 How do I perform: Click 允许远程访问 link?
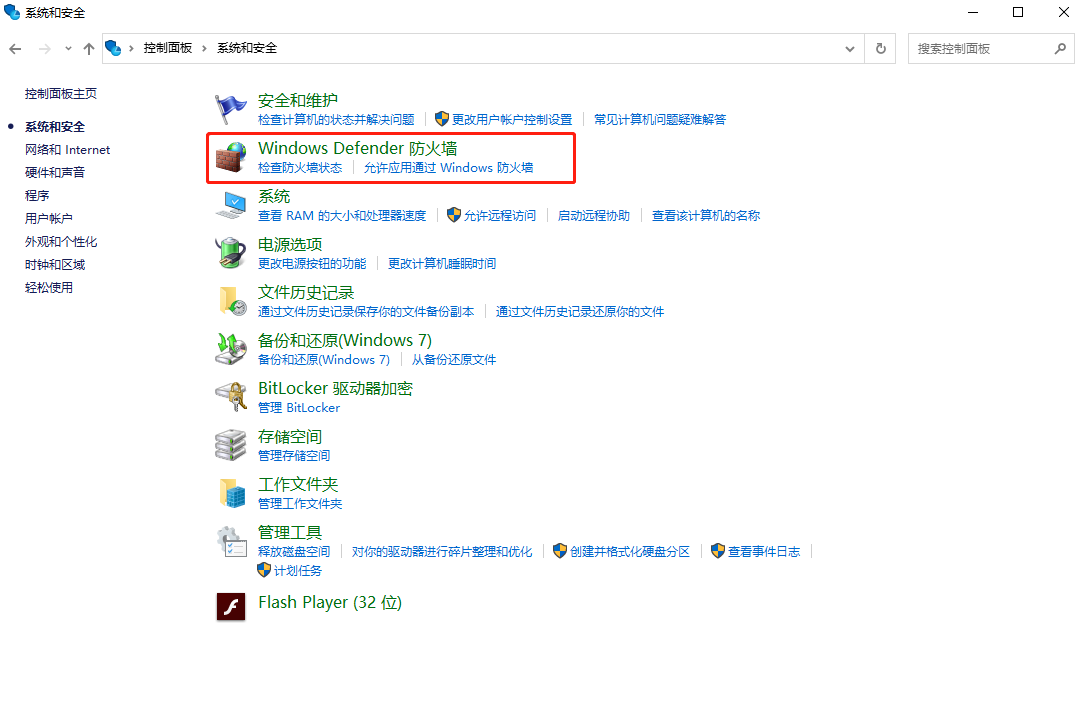500,215
